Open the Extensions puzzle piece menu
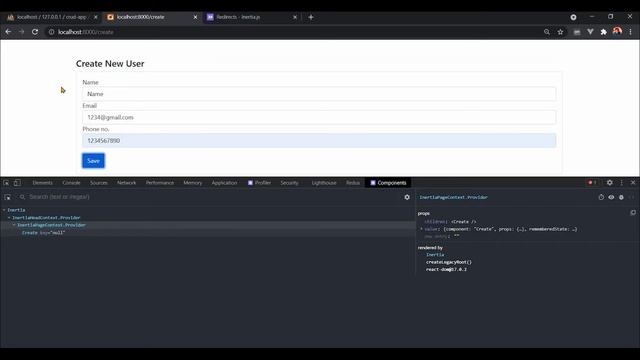Screen dimensions: 640x360 pyautogui.click(x=604, y=32)
